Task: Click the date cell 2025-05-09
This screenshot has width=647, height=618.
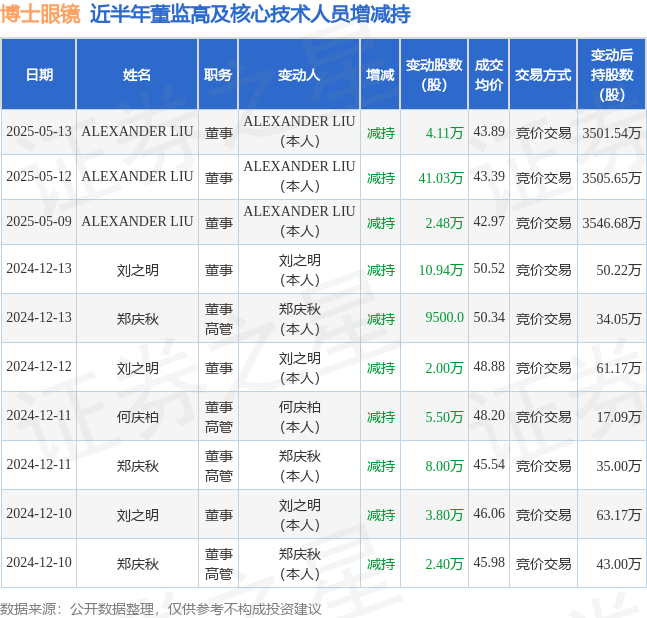Action: tap(39, 222)
